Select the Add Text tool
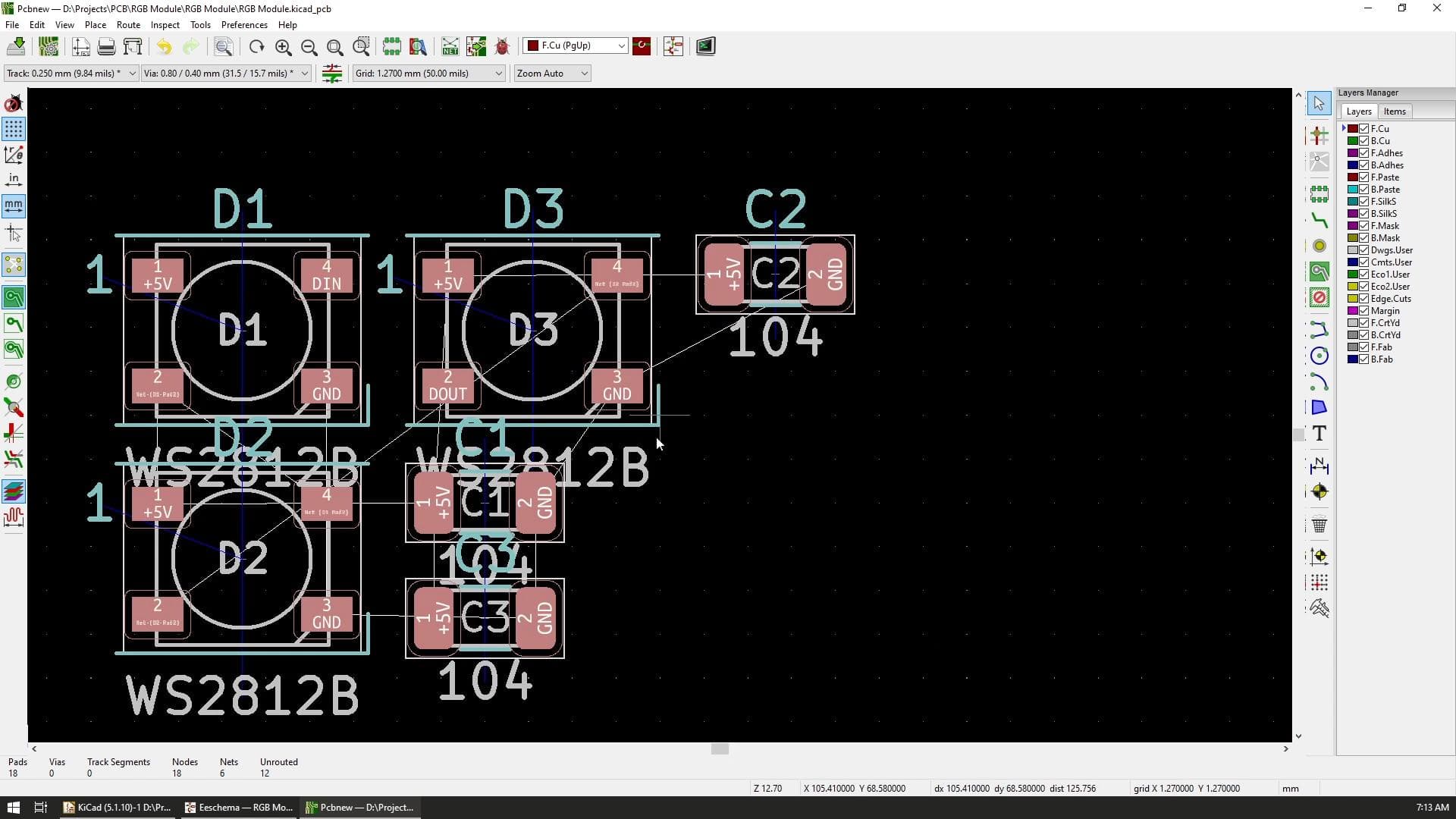 (x=1319, y=434)
